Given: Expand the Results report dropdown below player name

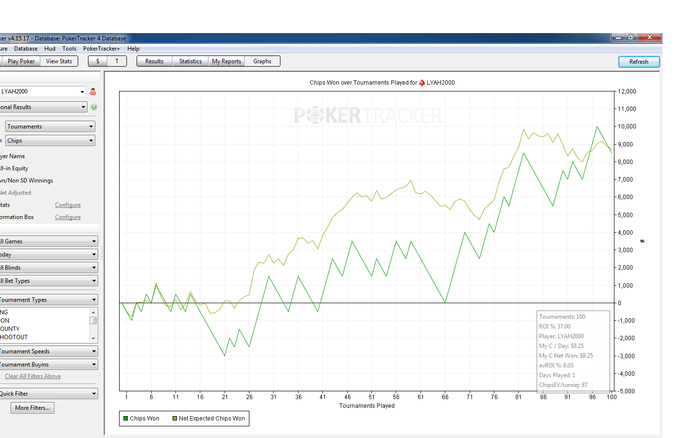Looking at the screenshot, I should point(44,107).
